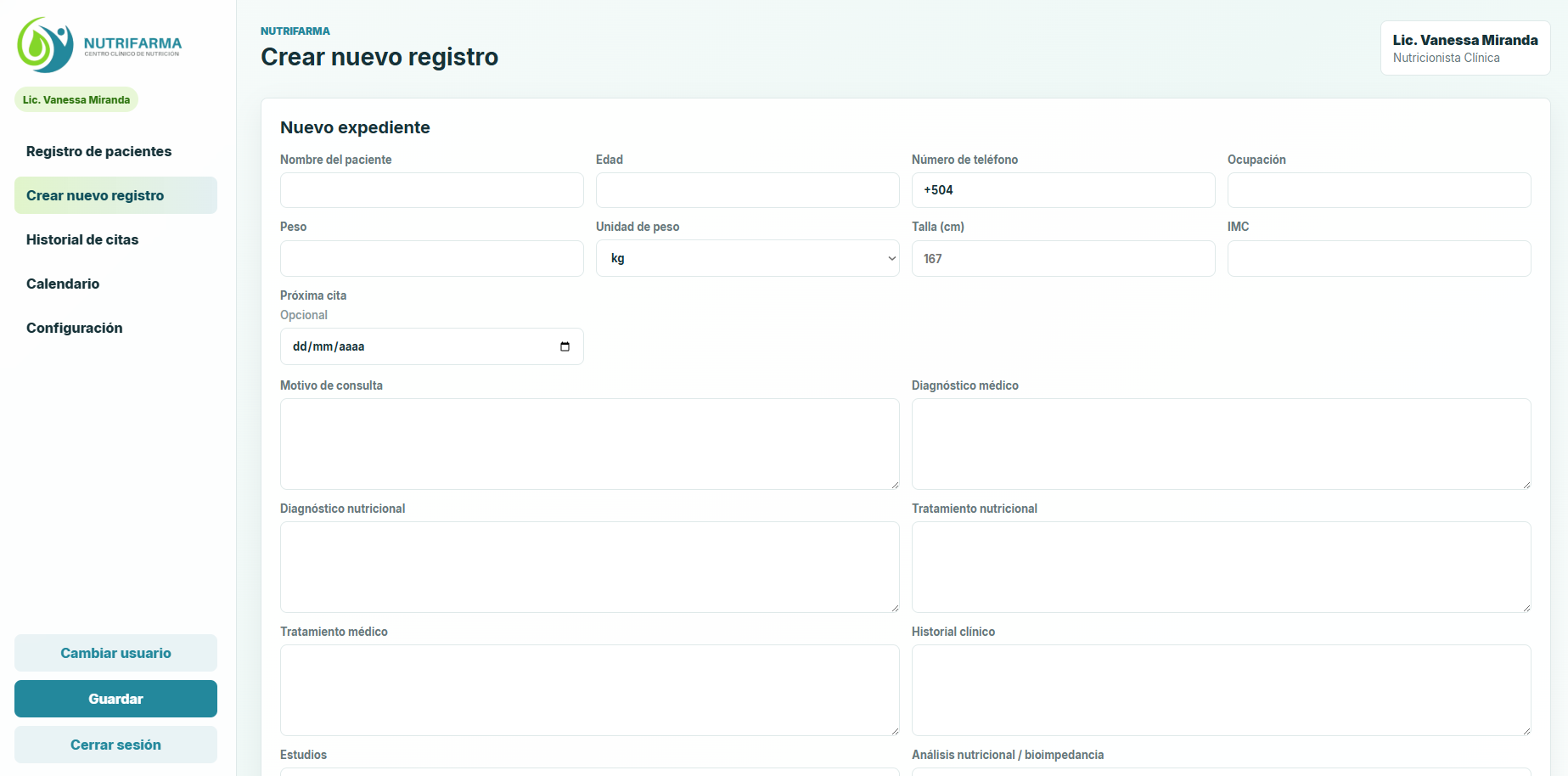
Task: Click the Lic. Vanessa Miranda profile card
Action: click(x=1465, y=48)
